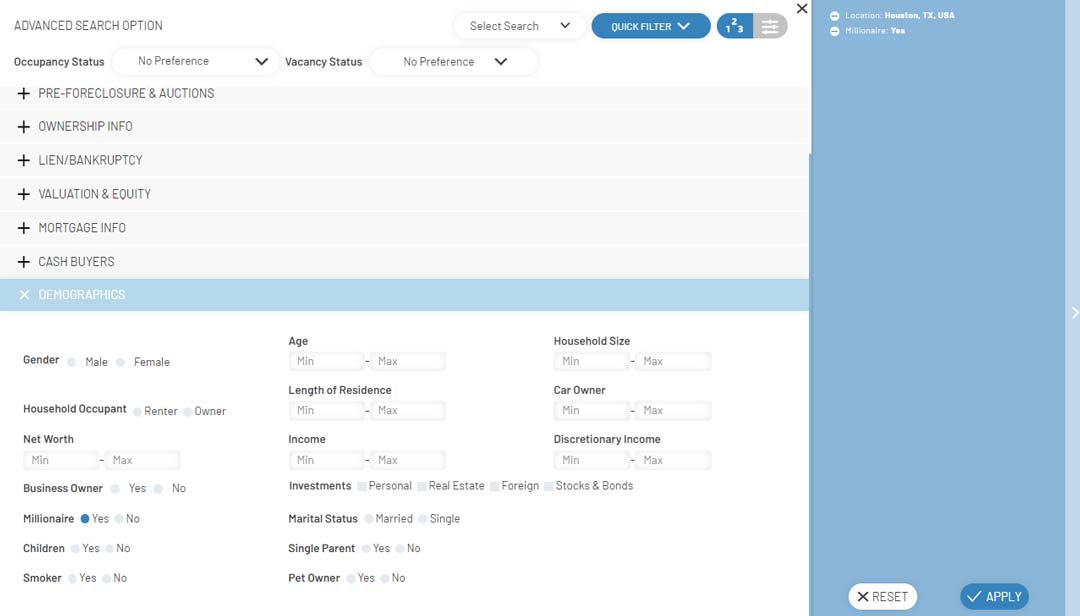Screen dimensions: 1080x616
Task: Check the Real Estate investments checkbox
Action: 422,486
